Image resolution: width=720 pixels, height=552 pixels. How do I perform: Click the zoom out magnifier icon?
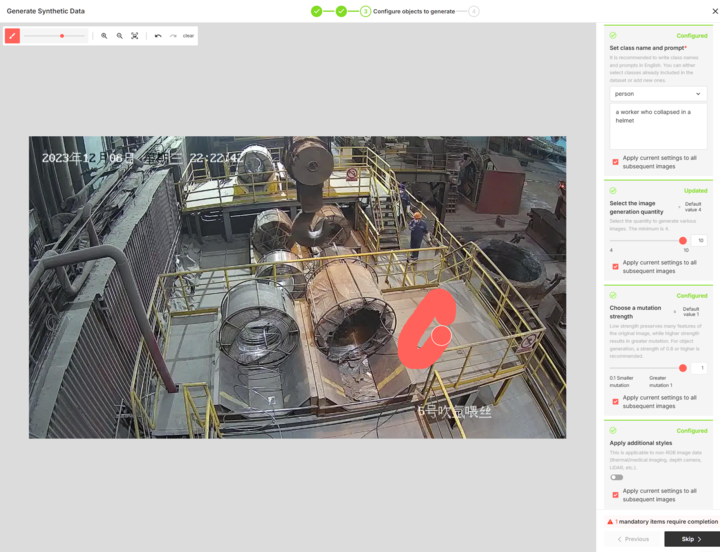point(120,36)
